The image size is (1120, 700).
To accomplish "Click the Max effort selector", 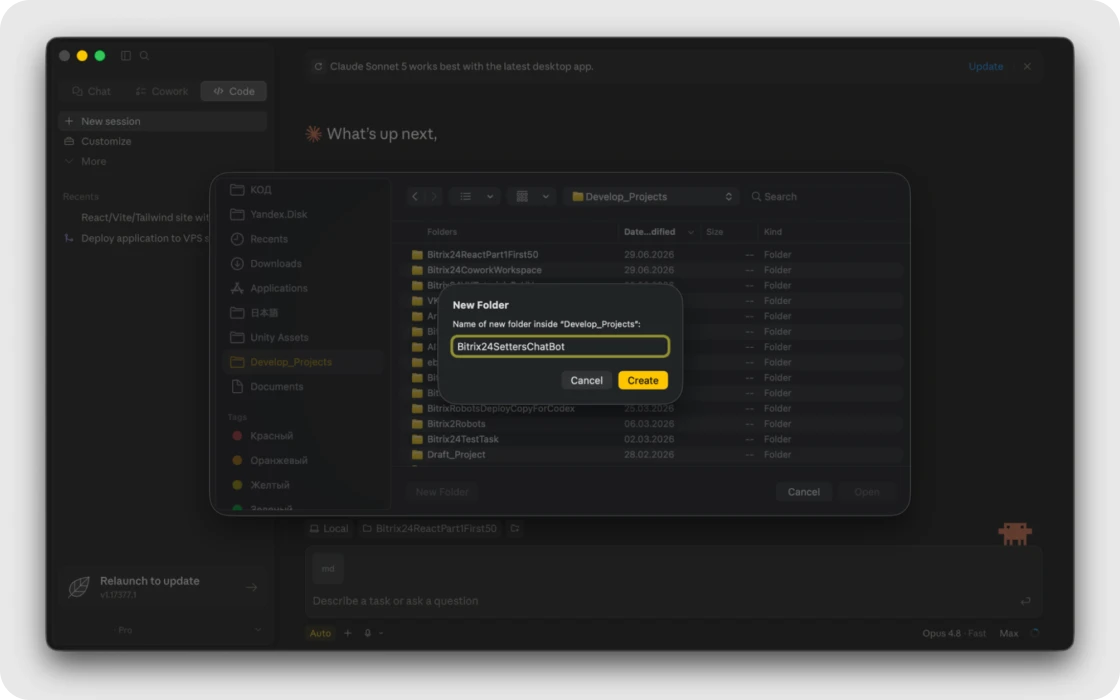I will click(1009, 633).
